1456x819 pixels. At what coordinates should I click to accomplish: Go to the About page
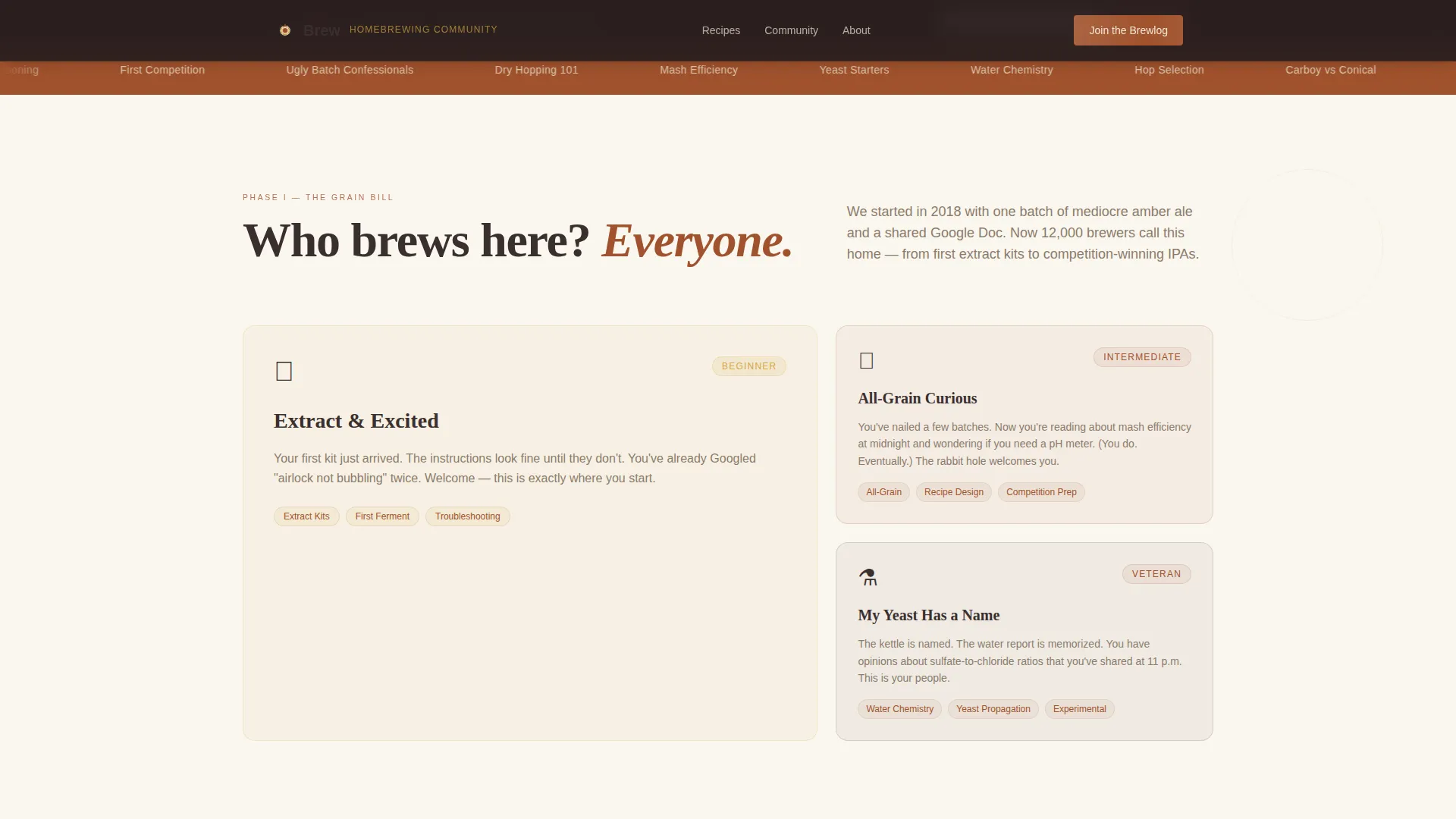pyautogui.click(x=856, y=30)
